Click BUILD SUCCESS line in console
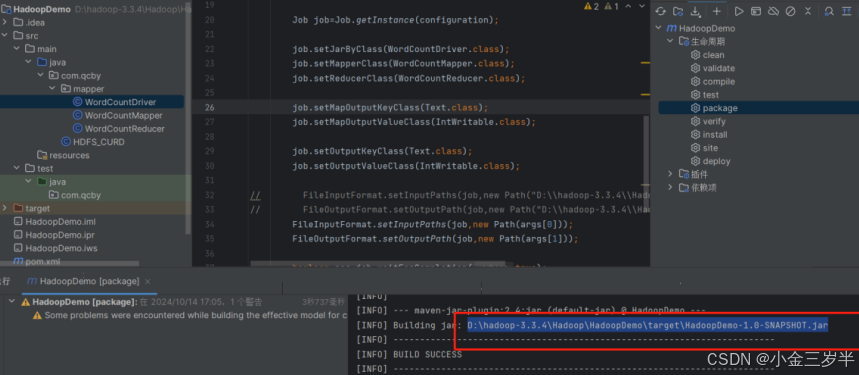The width and height of the screenshot is (859, 375). tap(427, 354)
